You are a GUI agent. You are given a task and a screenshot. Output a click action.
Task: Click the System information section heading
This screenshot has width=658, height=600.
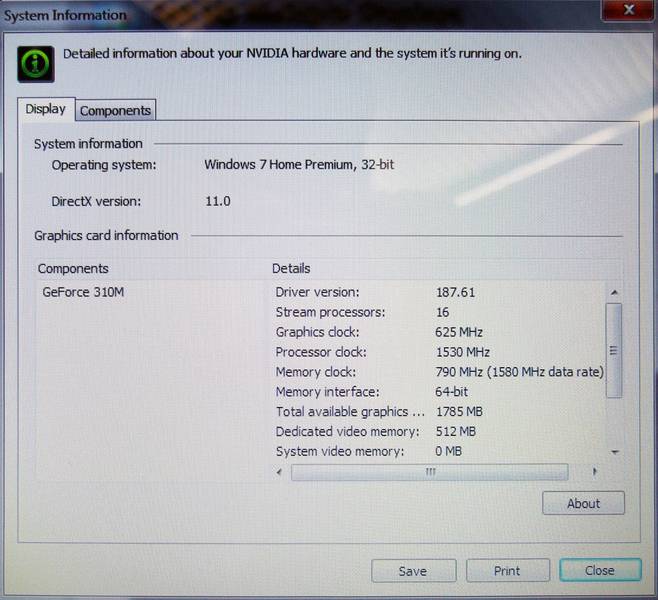88,144
